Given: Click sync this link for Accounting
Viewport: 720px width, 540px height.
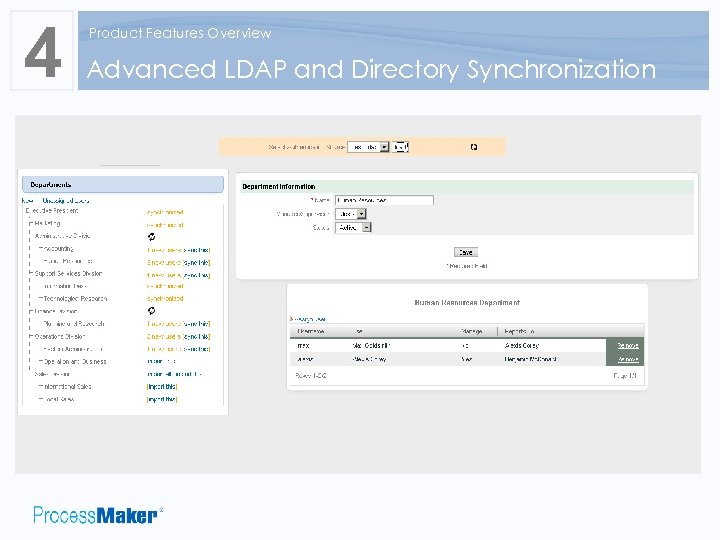Looking at the screenshot, I should click(x=196, y=250).
